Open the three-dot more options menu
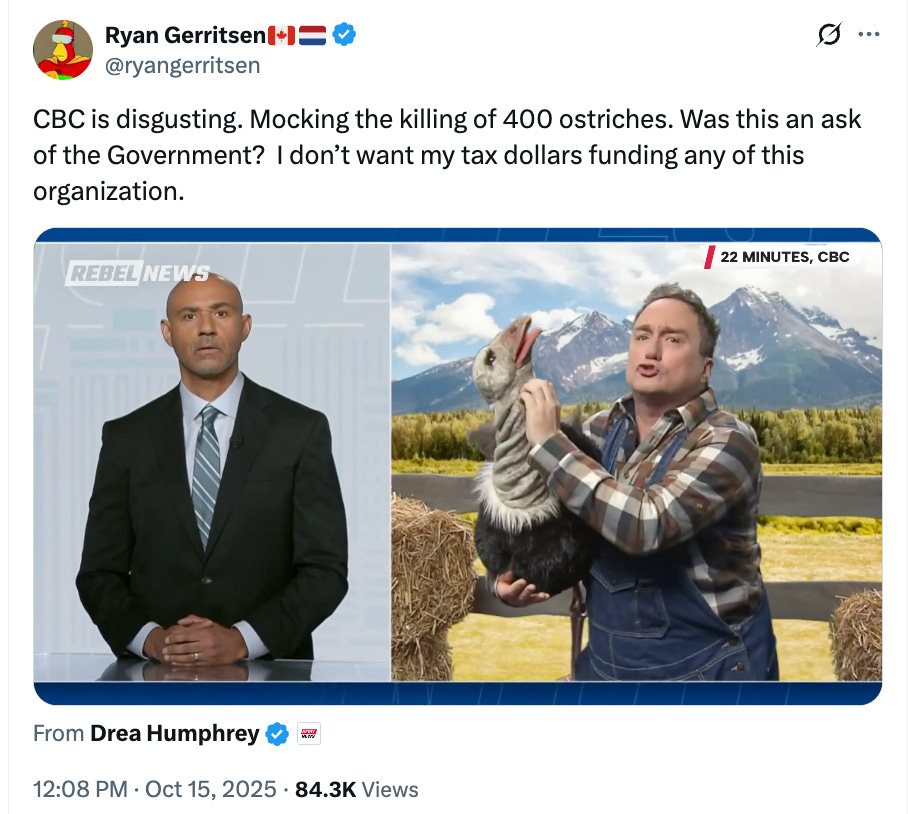This screenshot has width=908, height=814. [x=869, y=35]
